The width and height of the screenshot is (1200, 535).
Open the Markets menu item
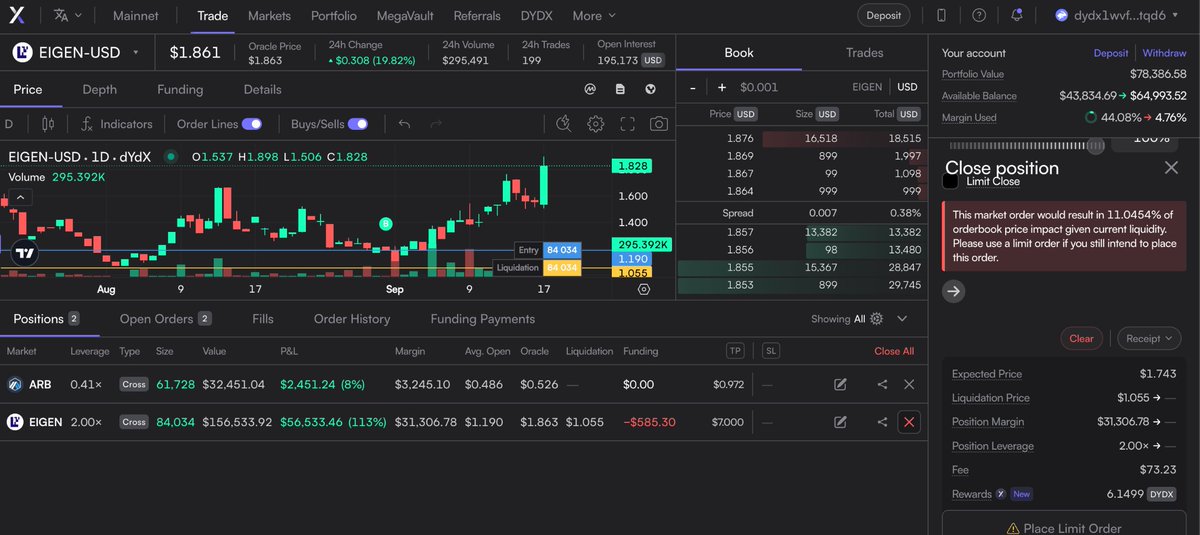269,16
